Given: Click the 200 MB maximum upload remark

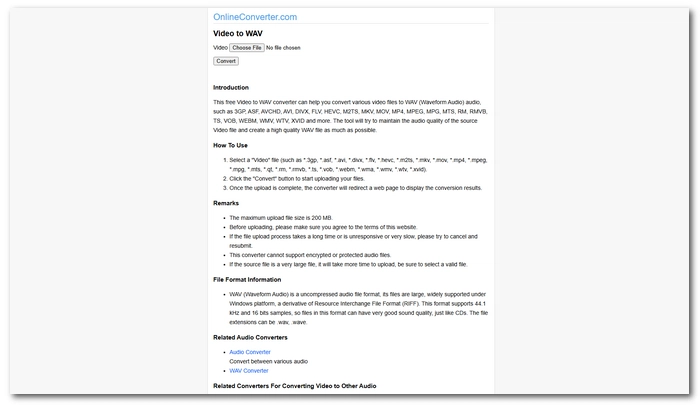Looking at the screenshot, I should 281,218.
